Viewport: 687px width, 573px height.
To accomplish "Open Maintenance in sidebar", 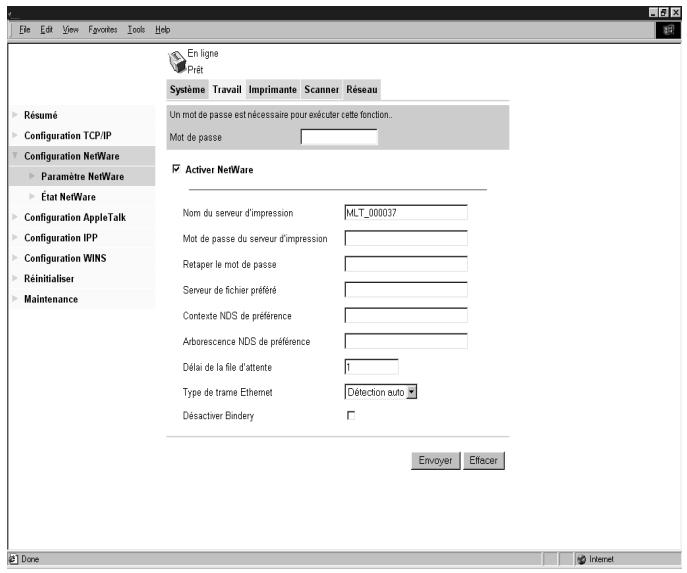I will (x=51, y=299).
